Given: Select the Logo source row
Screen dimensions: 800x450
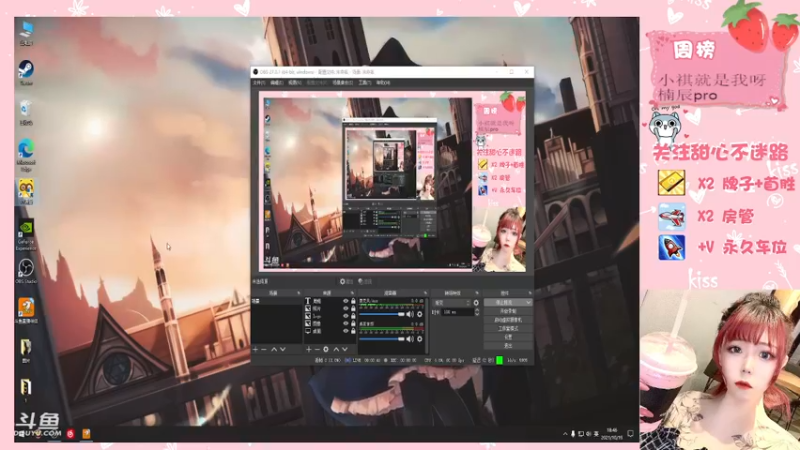Looking at the screenshot, I should (x=330, y=316).
